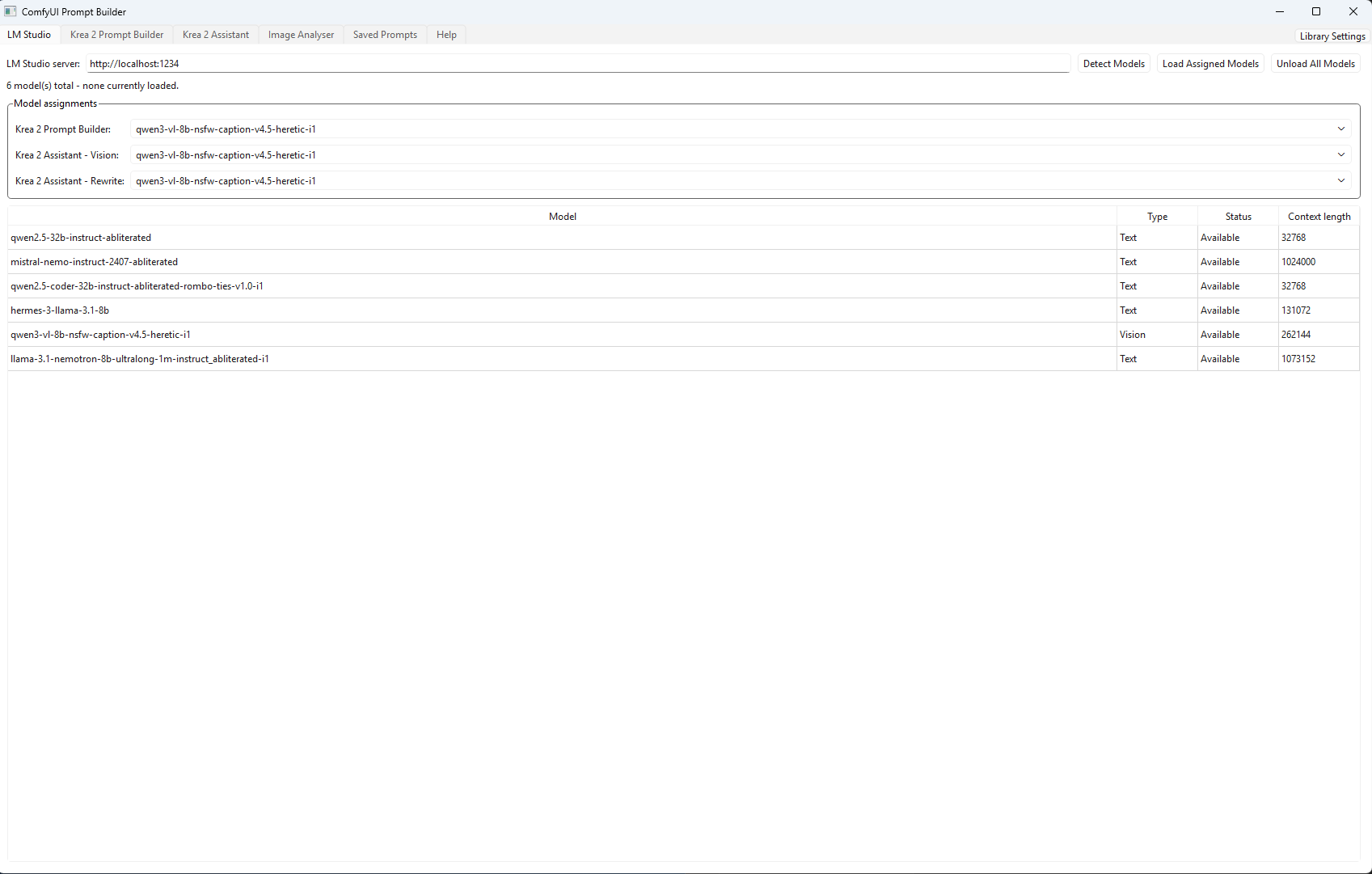The height and width of the screenshot is (874, 1372).
Task: Click the 131072 context length cell
Action: click(1319, 310)
